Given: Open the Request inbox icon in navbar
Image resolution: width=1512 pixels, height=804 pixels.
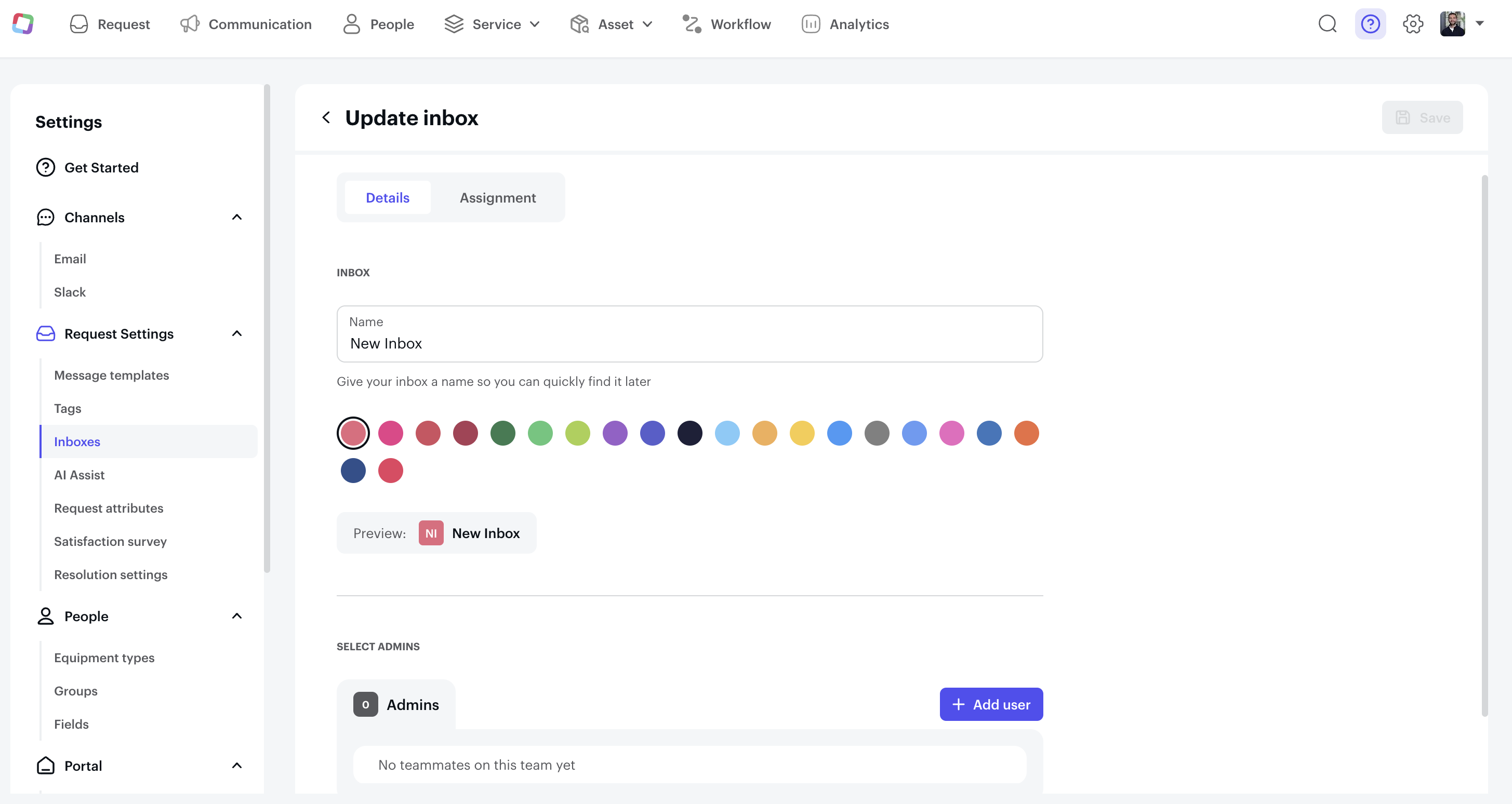Looking at the screenshot, I should 78,24.
